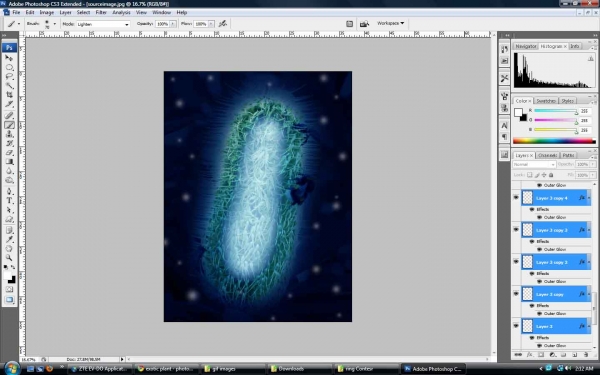Select the Eraser tool

pos(9,153)
